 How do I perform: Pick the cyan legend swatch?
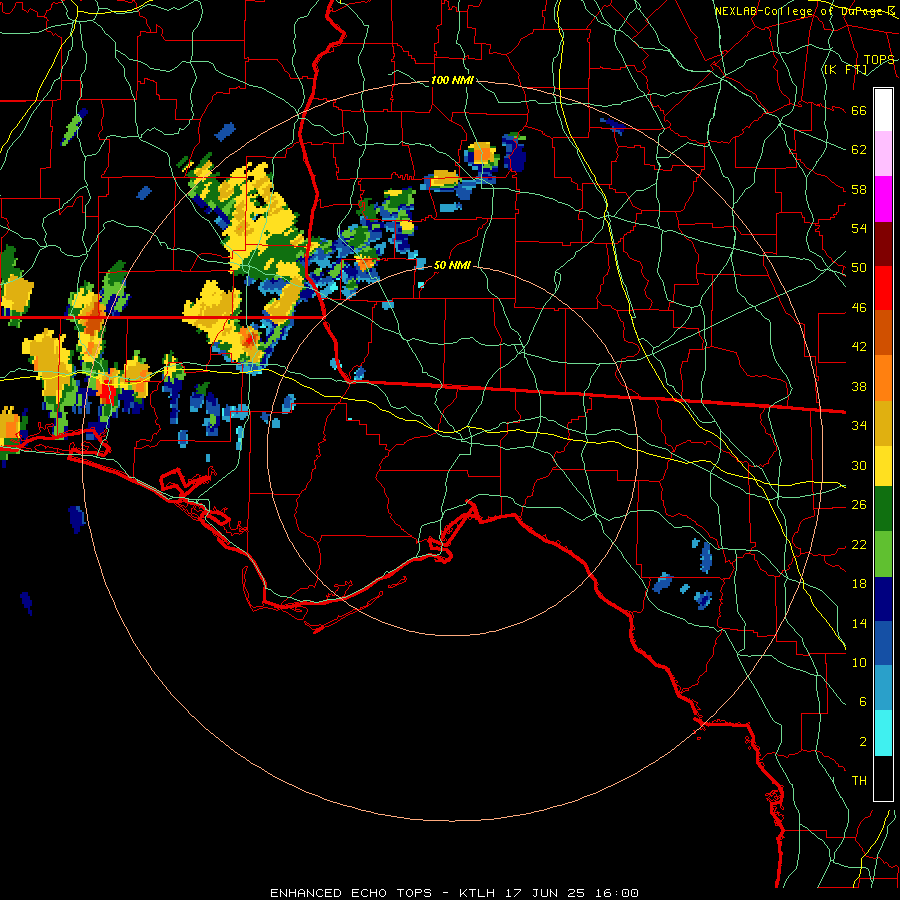pos(883,733)
